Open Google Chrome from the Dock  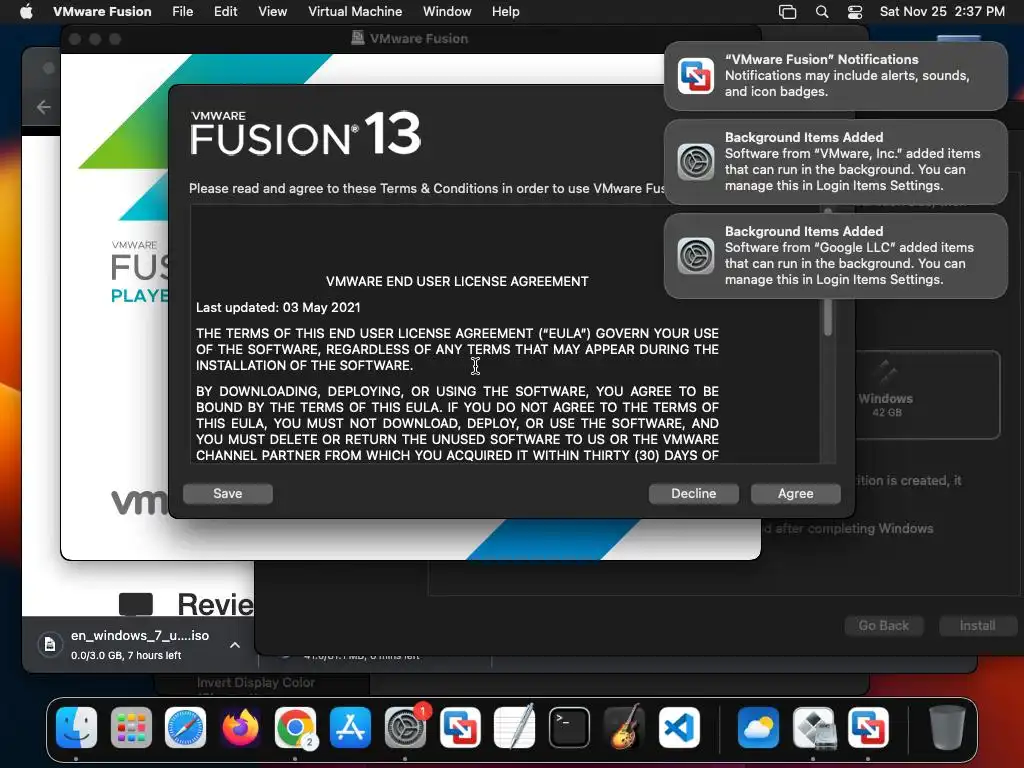click(x=295, y=727)
